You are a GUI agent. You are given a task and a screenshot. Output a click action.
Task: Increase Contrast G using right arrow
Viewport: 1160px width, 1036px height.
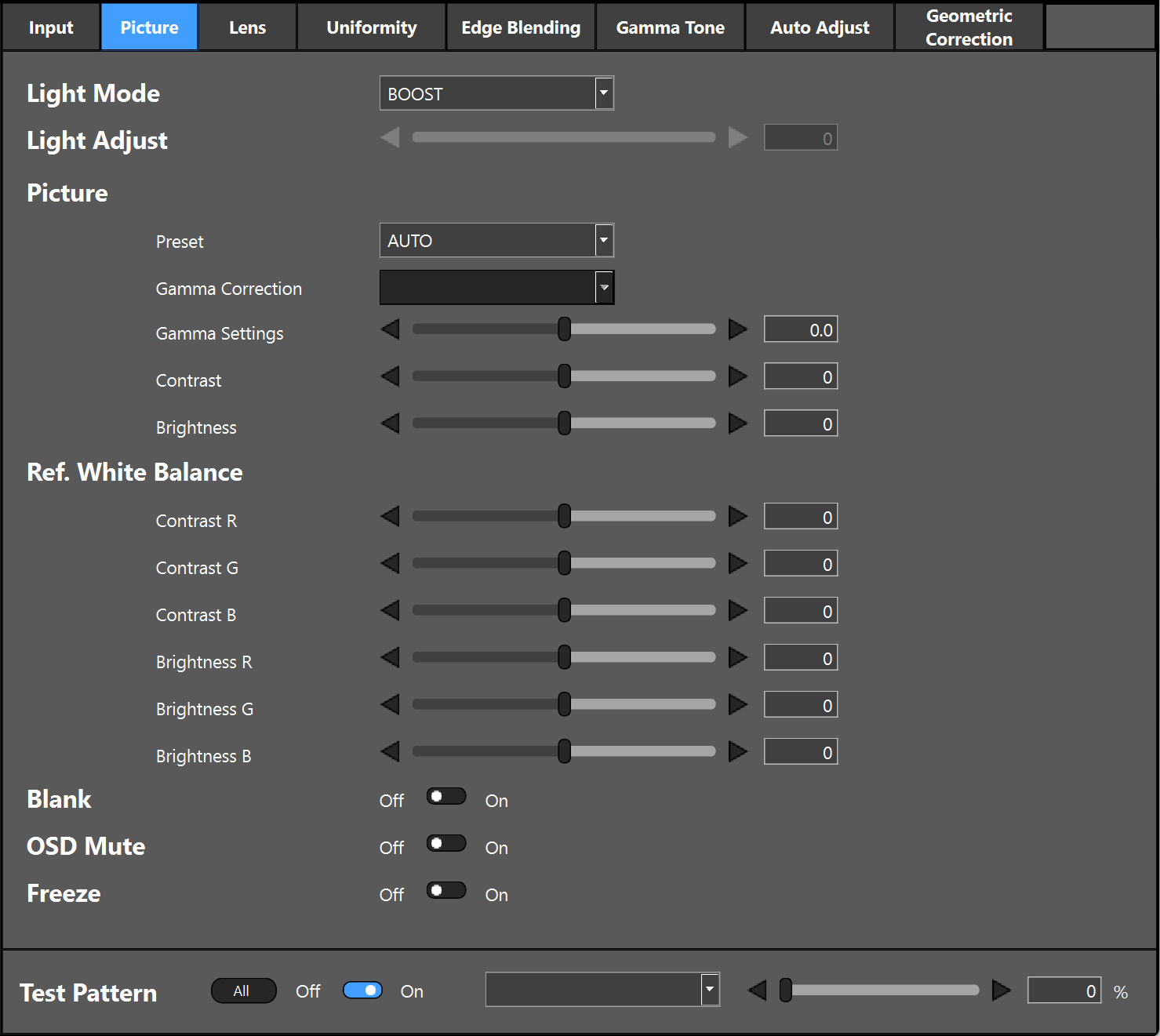click(x=737, y=564)
